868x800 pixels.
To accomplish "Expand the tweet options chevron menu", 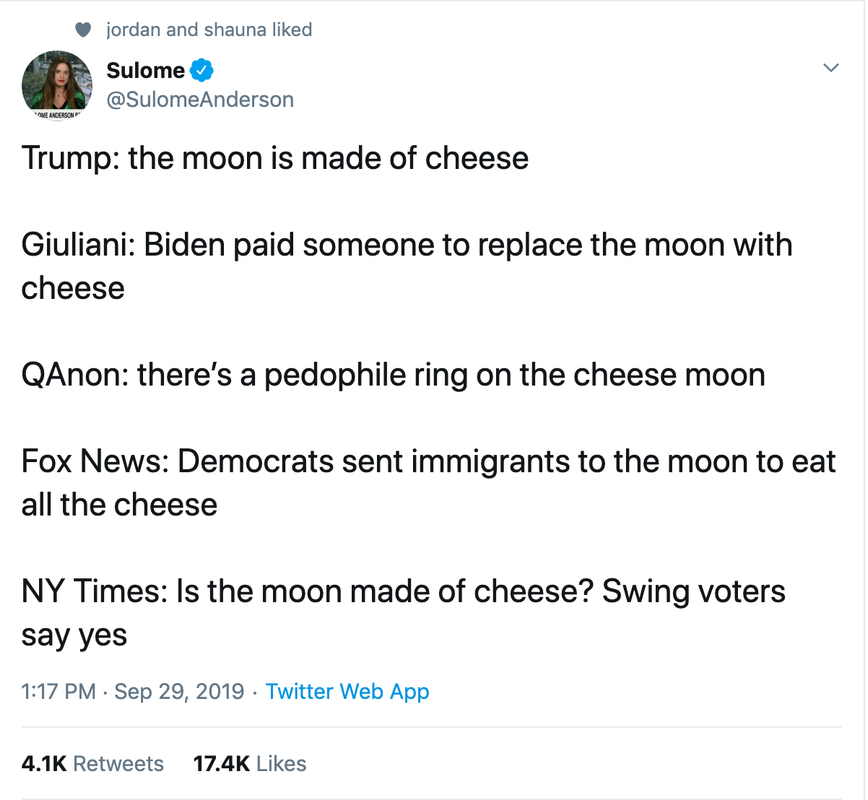I will pos(829,68).
